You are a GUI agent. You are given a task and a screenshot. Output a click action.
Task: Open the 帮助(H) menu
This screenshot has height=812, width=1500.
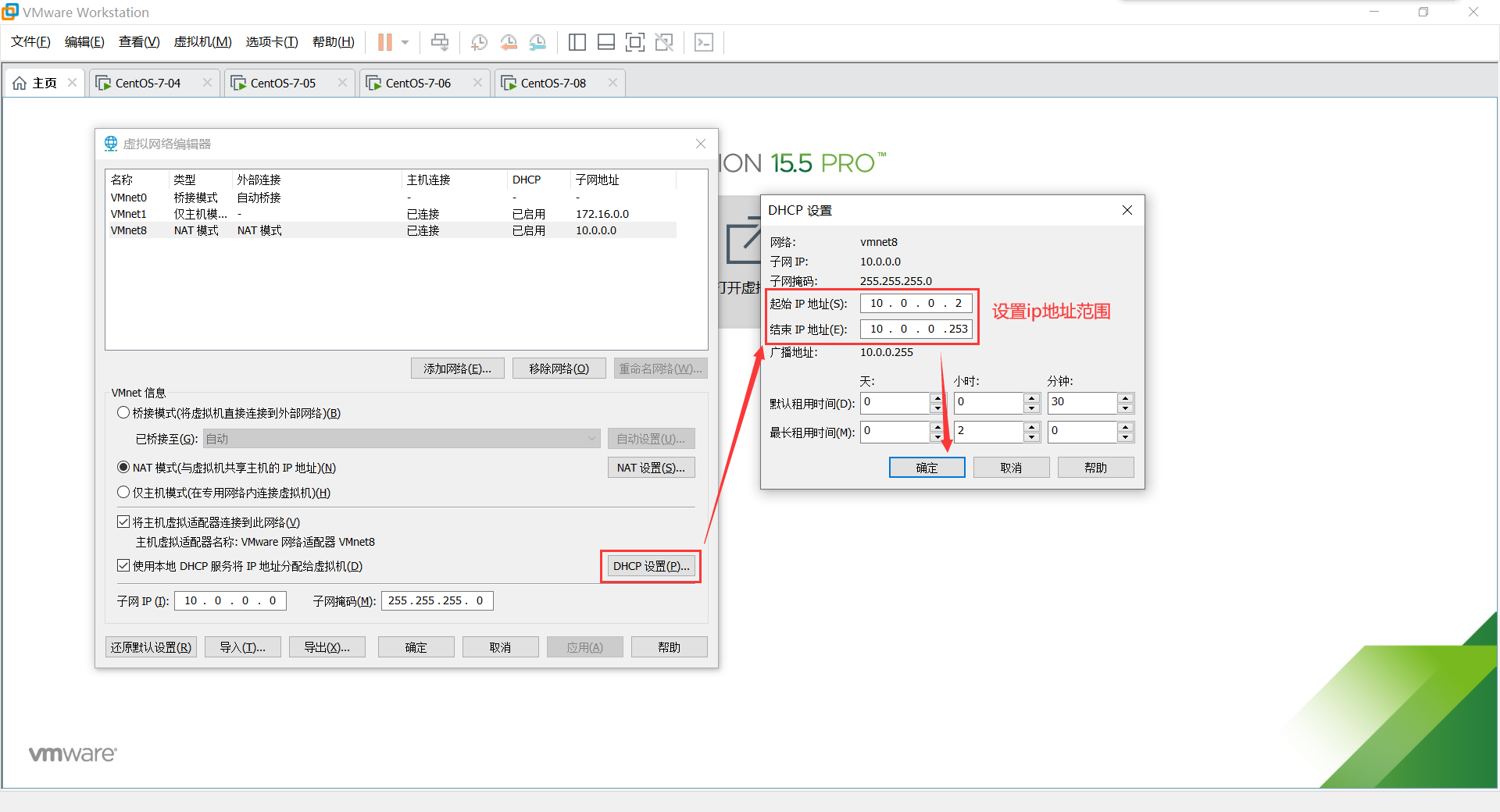click(334, 42)
